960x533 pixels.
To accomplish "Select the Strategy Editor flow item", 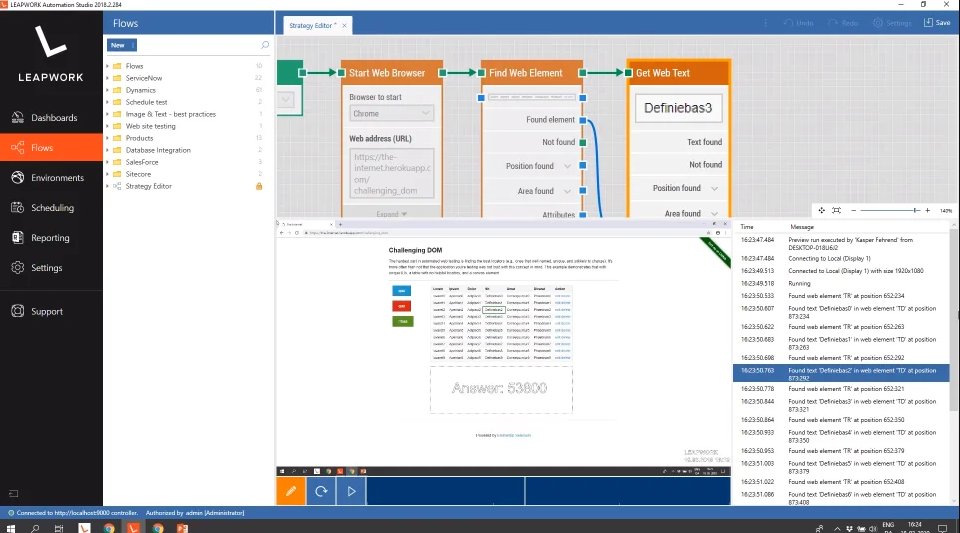I will (x=149, y=186).
